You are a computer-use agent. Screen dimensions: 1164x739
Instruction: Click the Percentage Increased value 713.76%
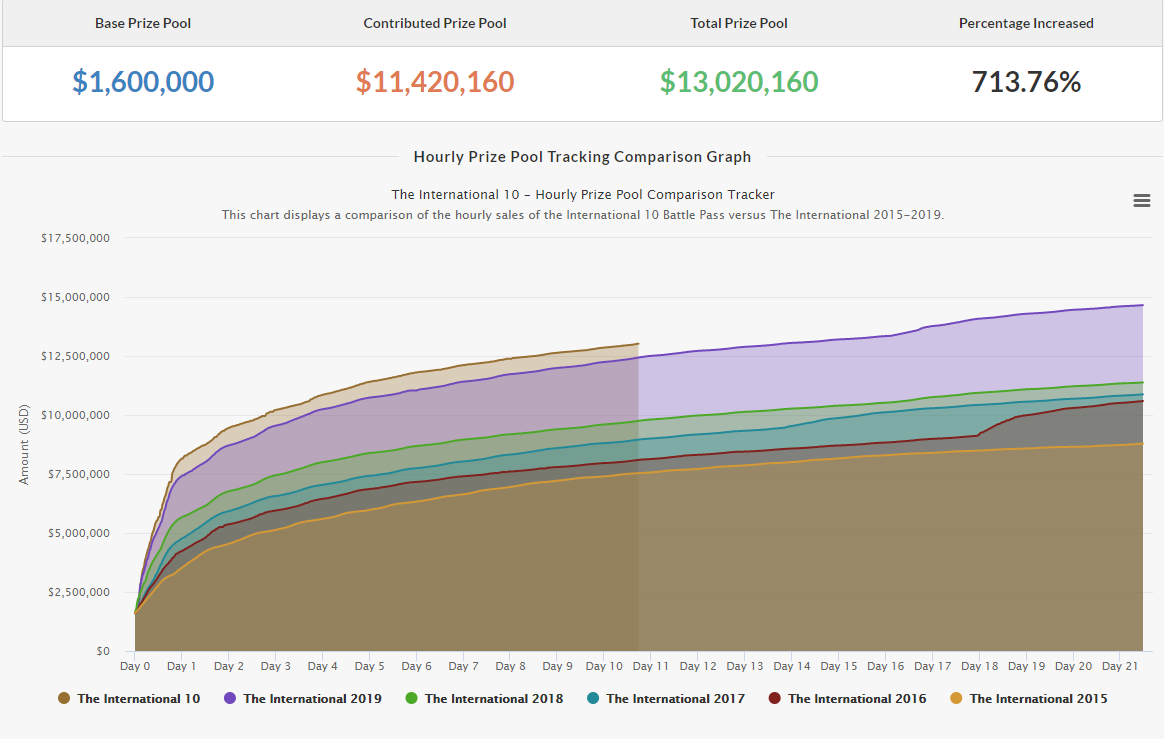[1026, 82]
